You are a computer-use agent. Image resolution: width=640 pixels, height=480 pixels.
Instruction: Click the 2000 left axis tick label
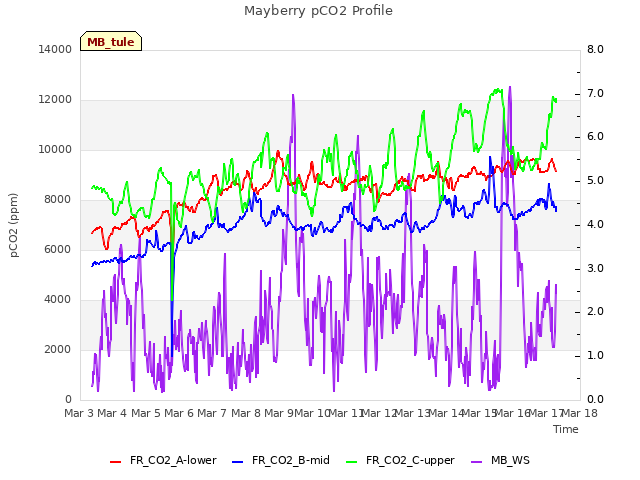pyautogui.click(x=58, y=349)
